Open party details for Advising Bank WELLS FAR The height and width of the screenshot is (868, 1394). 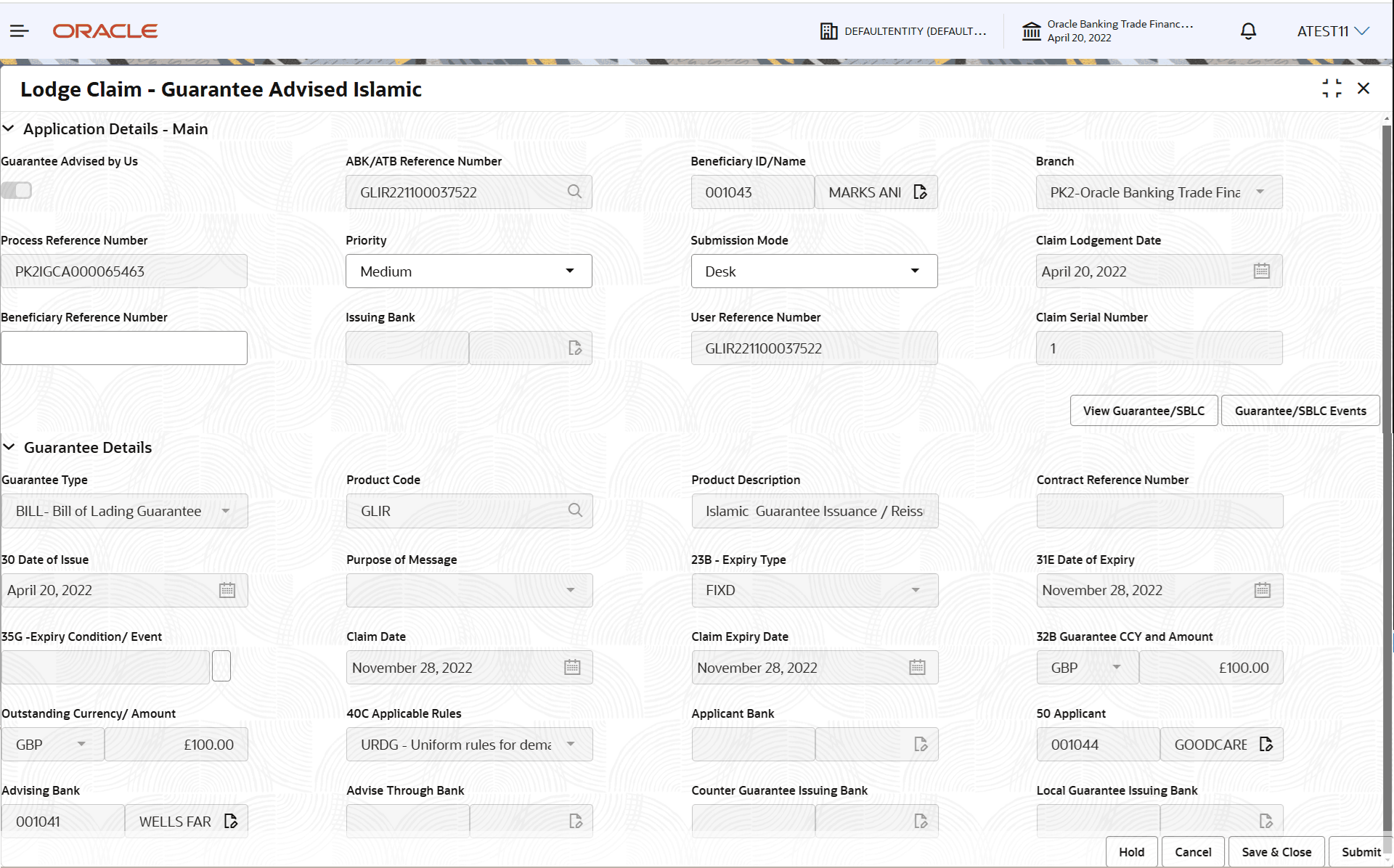(x=232, y=821)
